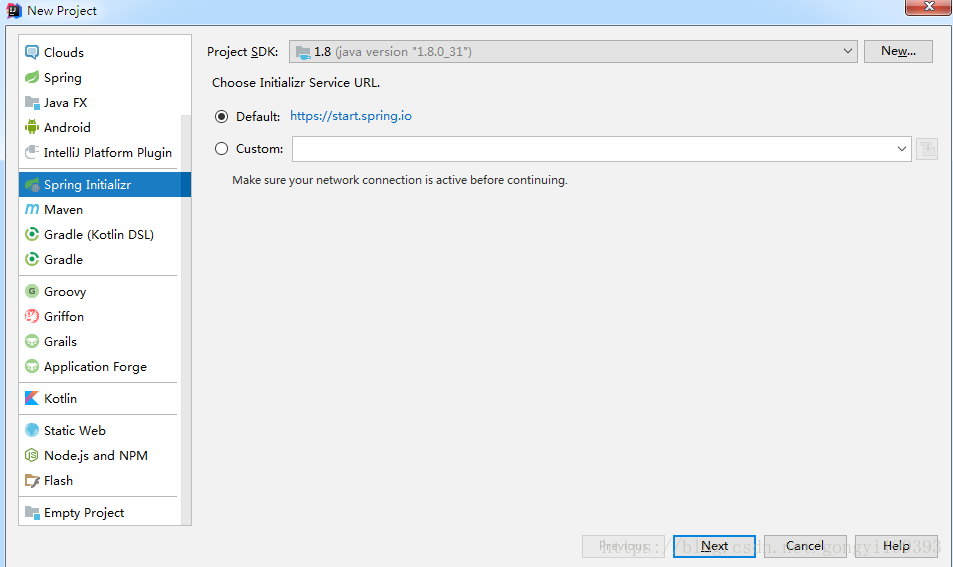Select the Grails entry
953x567 pixels.
100,341
